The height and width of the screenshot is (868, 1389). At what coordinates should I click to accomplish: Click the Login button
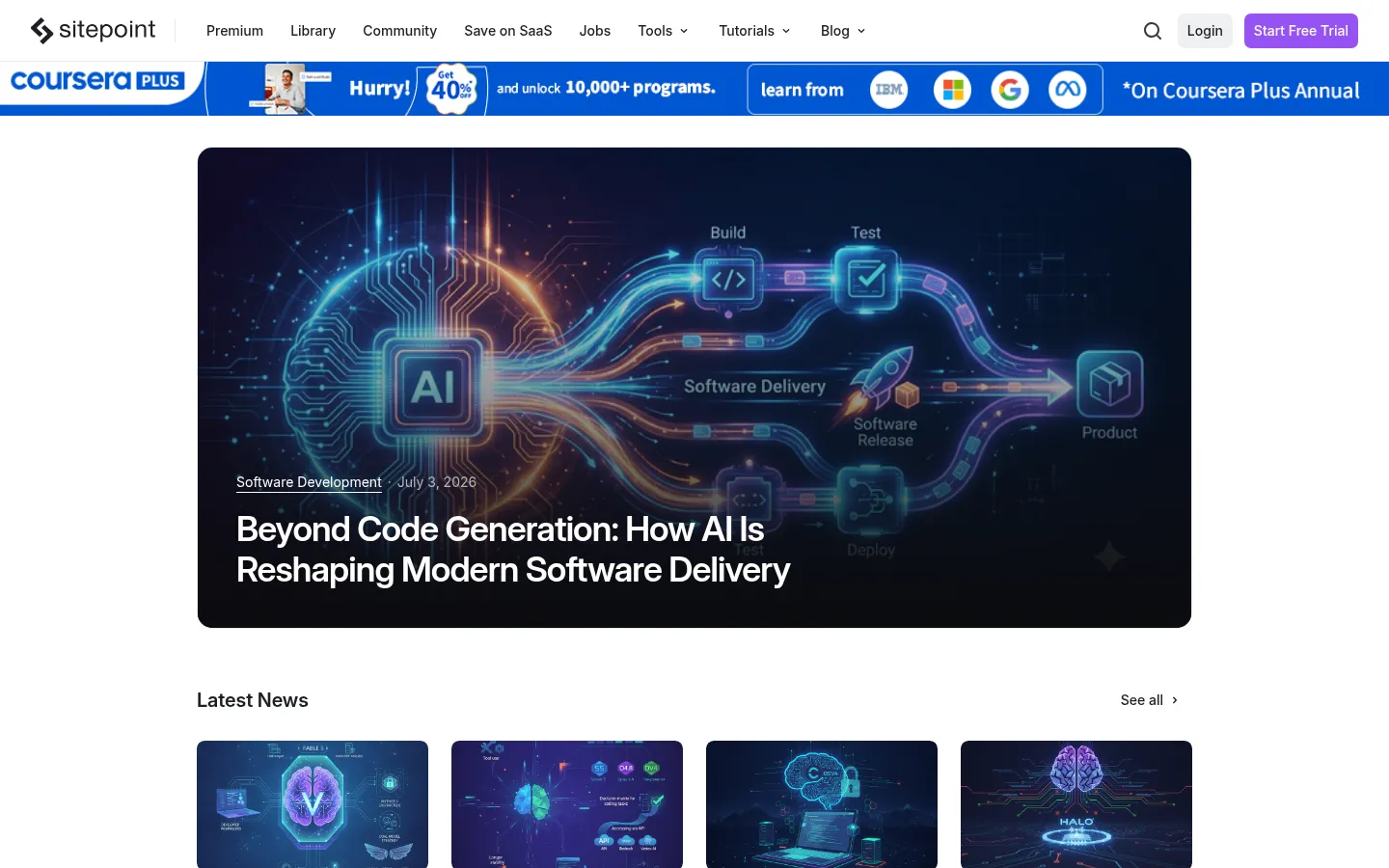pyautogui.click(x=1205, y=31)
